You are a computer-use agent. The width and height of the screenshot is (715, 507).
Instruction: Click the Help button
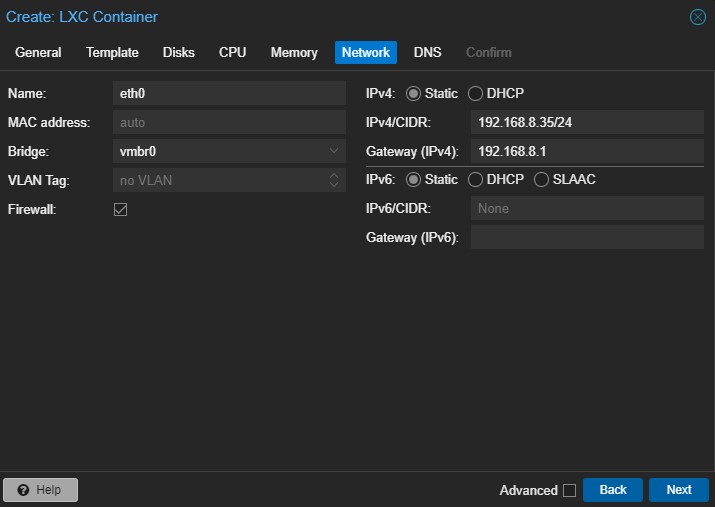(40, 490)
